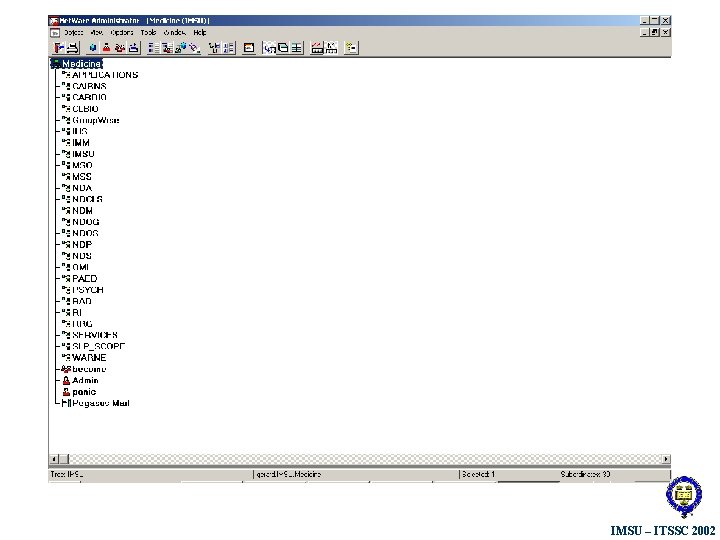This screenshot has width=720, height=540.
Task: Select the NDA container
Action: click(x=82, y=188)
